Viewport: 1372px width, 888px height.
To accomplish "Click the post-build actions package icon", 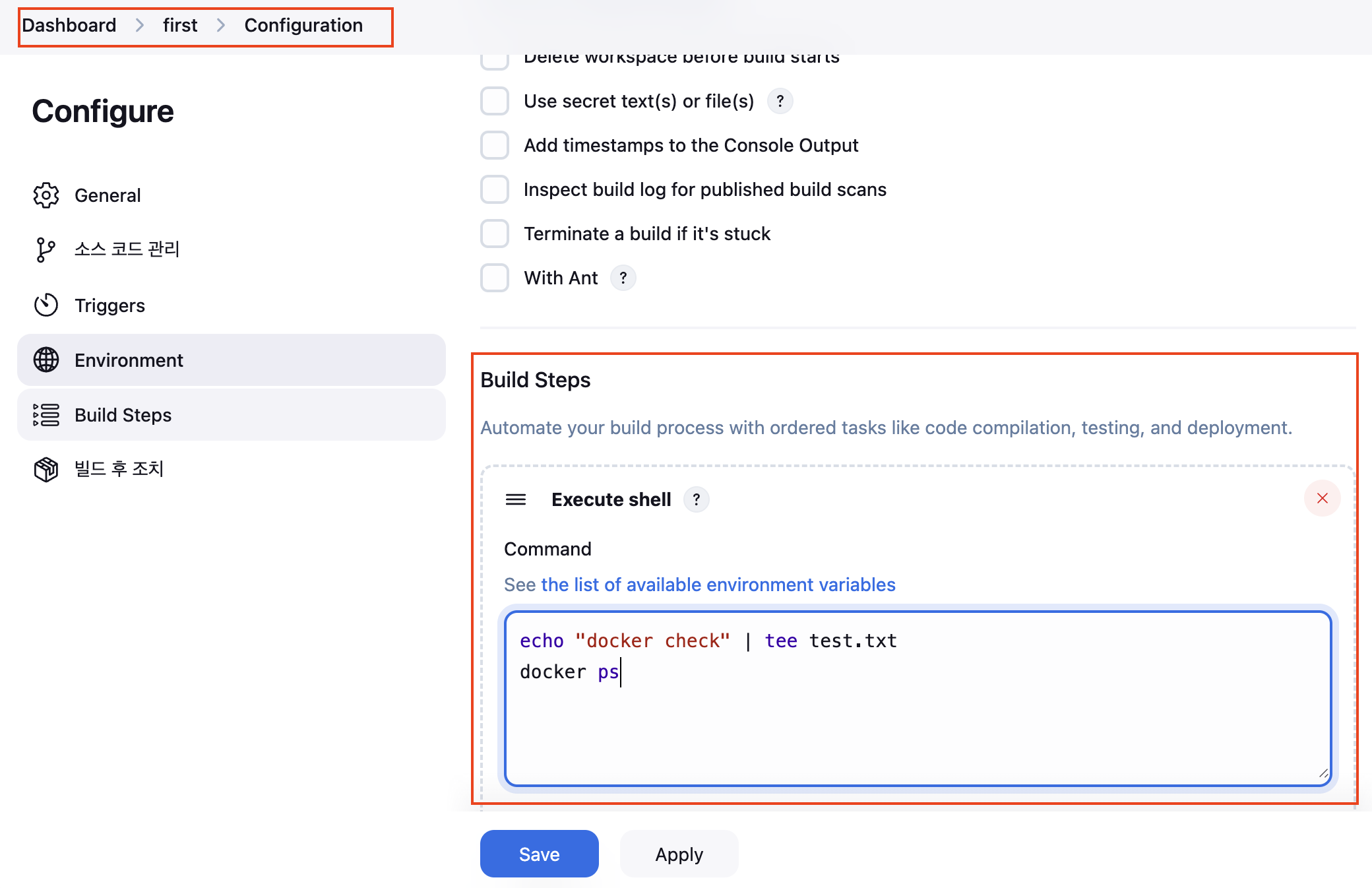I will pos(46,469).
